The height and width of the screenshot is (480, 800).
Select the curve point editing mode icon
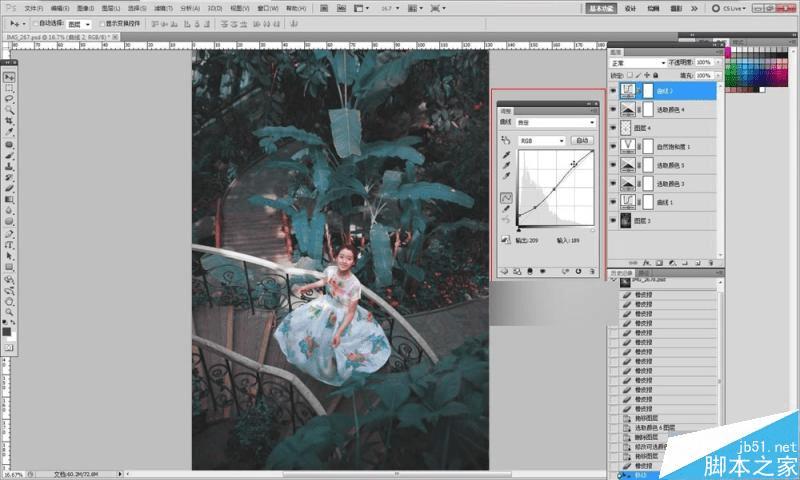[506, 196]
